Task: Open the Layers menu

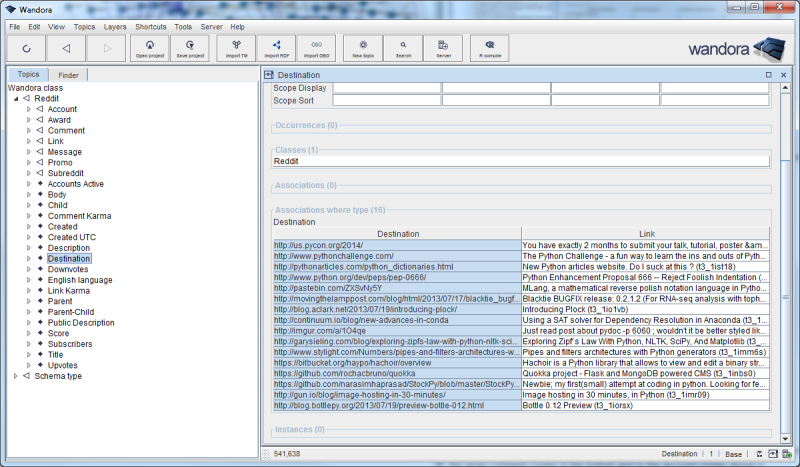Action: (114, 26)
